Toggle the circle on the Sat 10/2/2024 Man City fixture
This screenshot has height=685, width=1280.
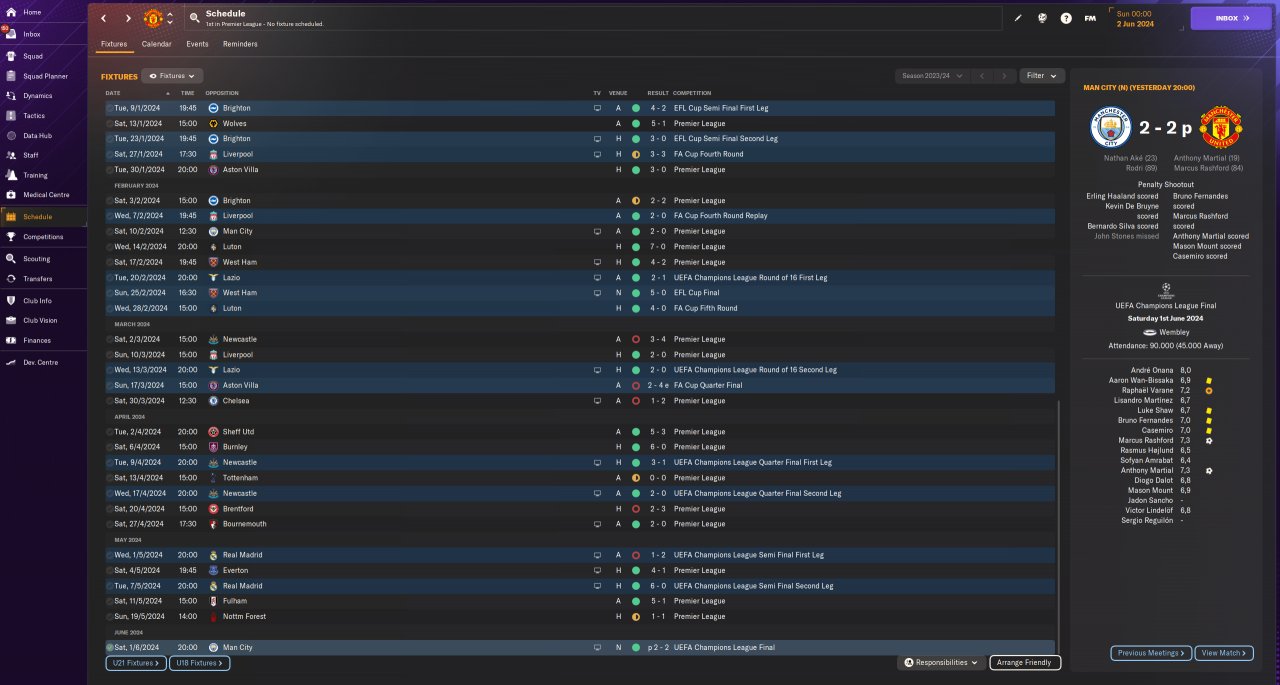tap(110, 231)
